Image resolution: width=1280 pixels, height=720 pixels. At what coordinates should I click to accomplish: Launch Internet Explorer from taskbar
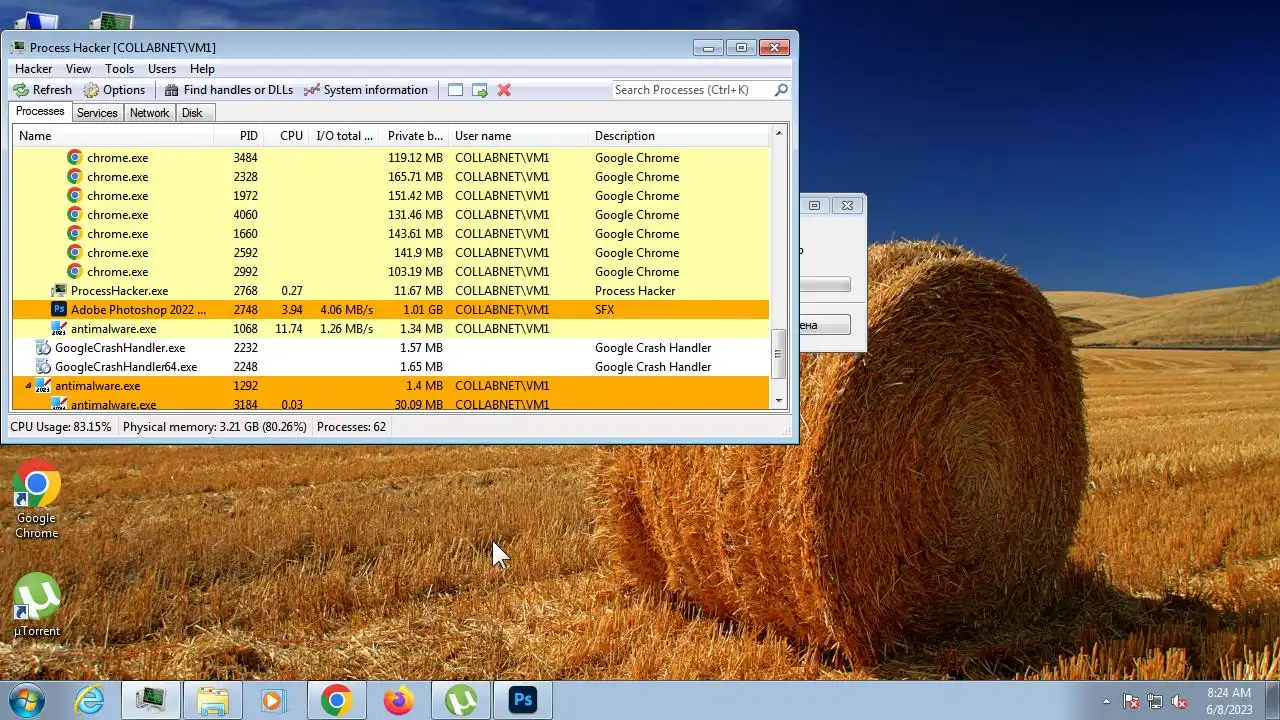pos(90,701)
